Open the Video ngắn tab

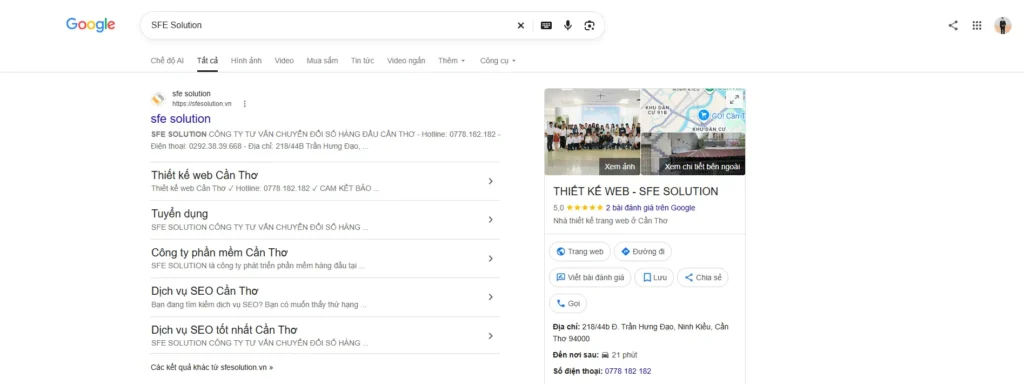406,61
